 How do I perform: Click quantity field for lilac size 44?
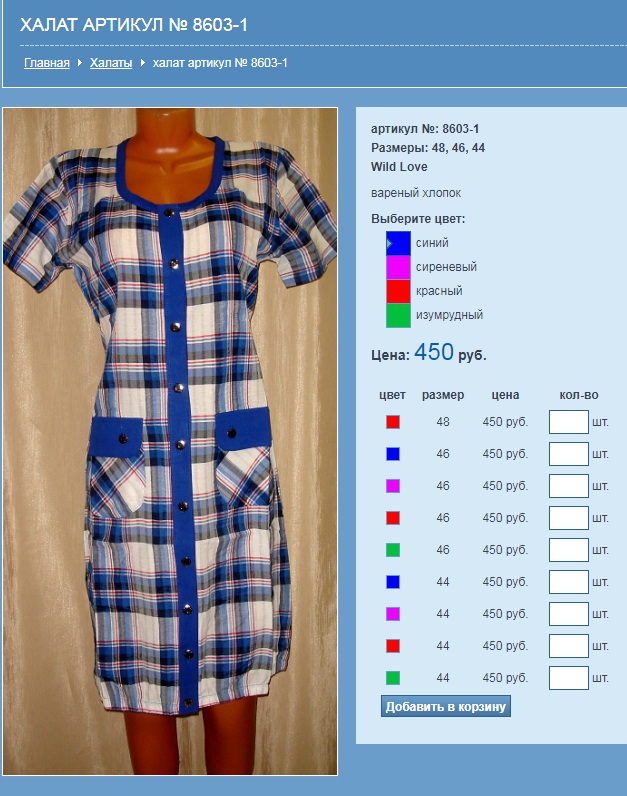(569, 614)
